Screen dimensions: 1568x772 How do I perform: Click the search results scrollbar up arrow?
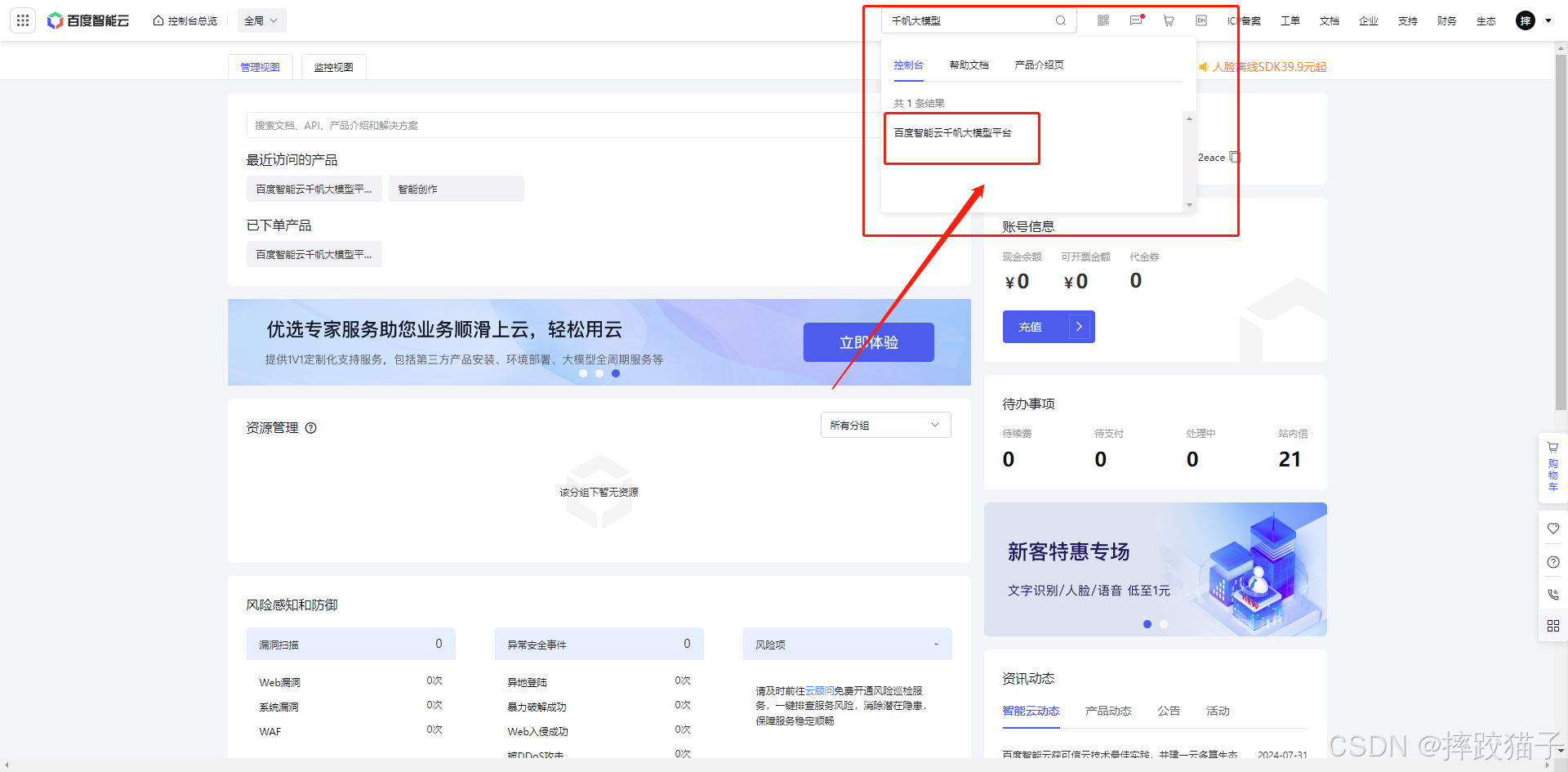(1189, 118)
